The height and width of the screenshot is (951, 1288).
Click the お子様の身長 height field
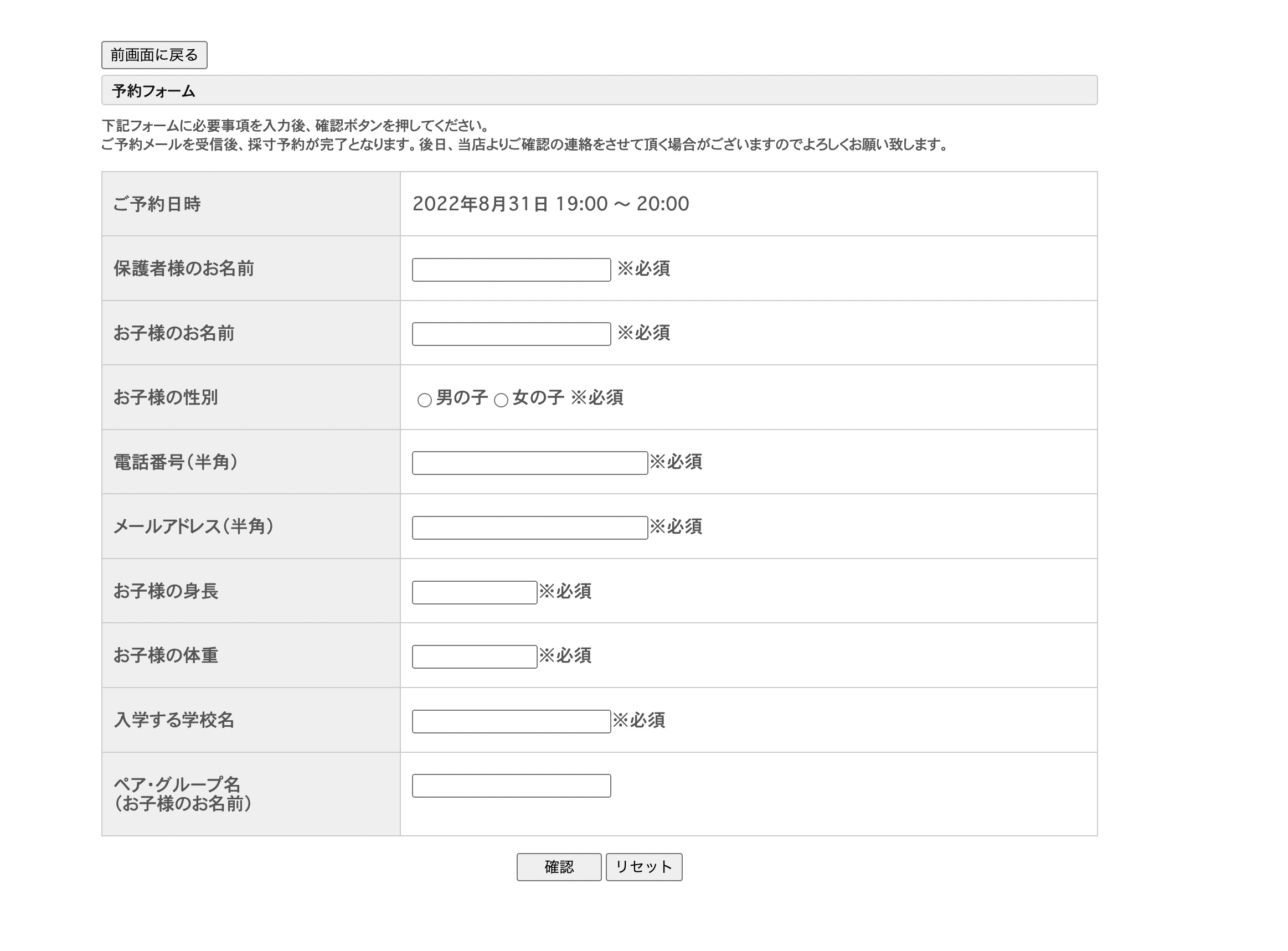click(x=475, y=592)
